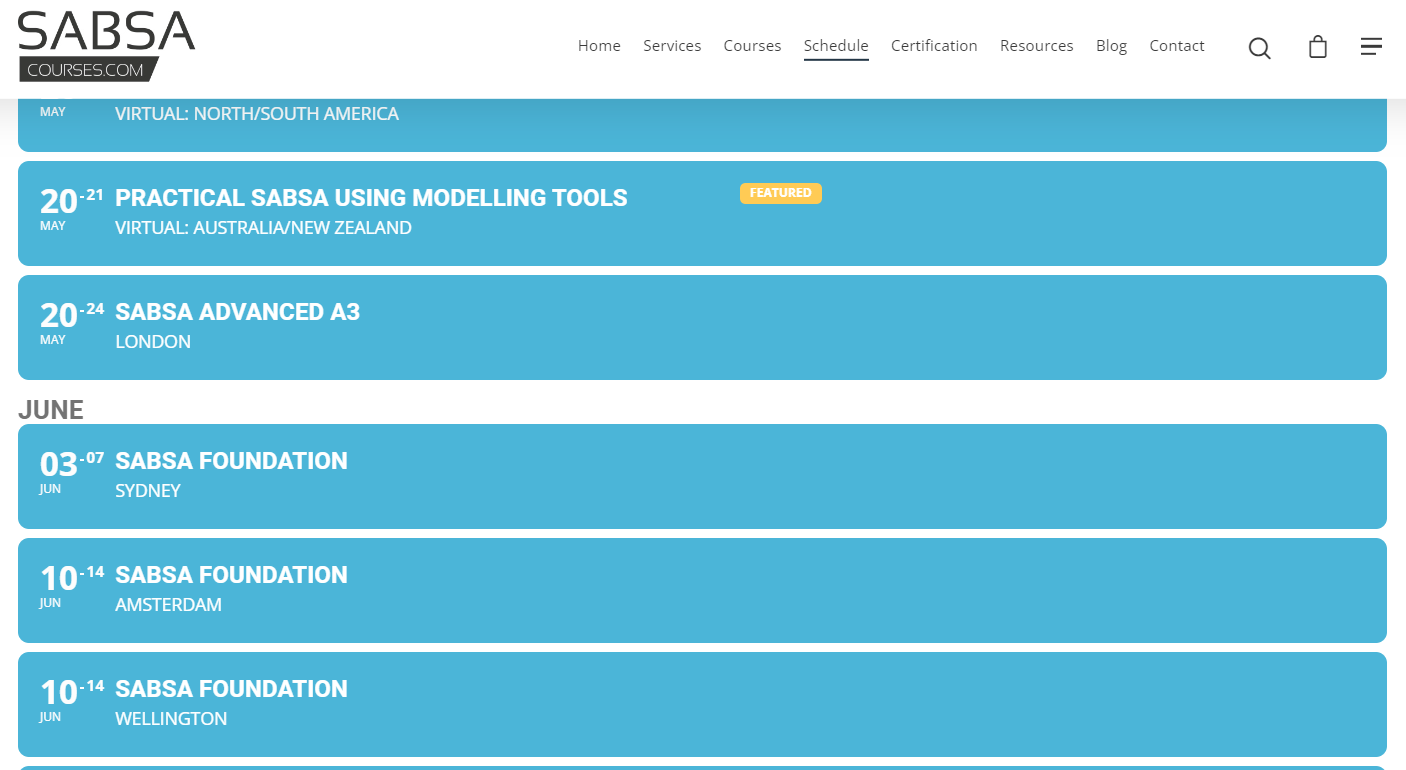This screenshot has height=770, width=1406.
Task: Click the Virtual: North/South America event
Action: point(702,125)
